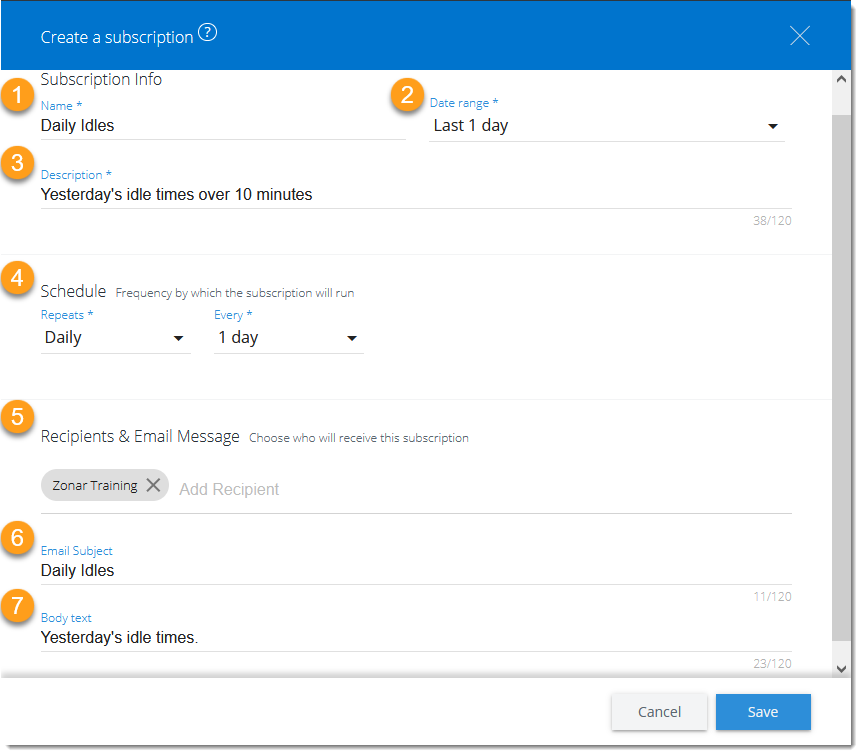Click into the Description text field

pos(416,194)
